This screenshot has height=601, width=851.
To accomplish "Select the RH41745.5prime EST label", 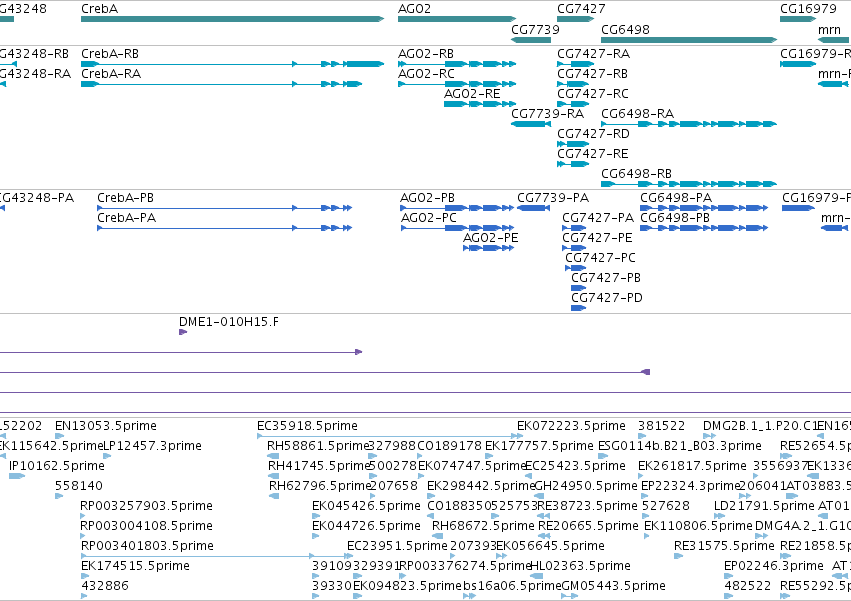I will tap(319, 466).
